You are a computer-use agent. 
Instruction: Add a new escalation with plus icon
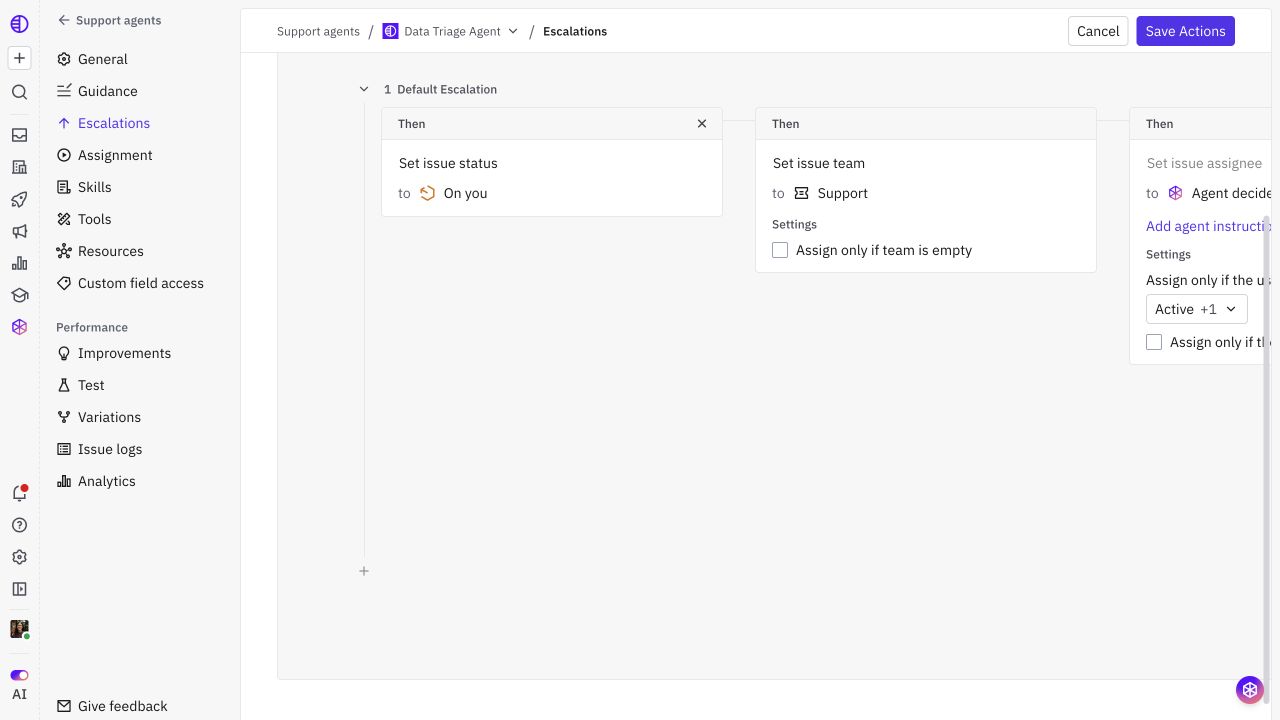tap(364, 571)
